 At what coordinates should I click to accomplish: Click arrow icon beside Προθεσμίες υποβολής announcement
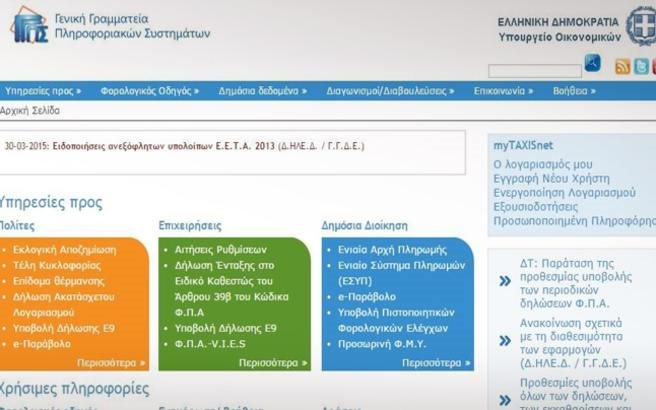point(505,395)
